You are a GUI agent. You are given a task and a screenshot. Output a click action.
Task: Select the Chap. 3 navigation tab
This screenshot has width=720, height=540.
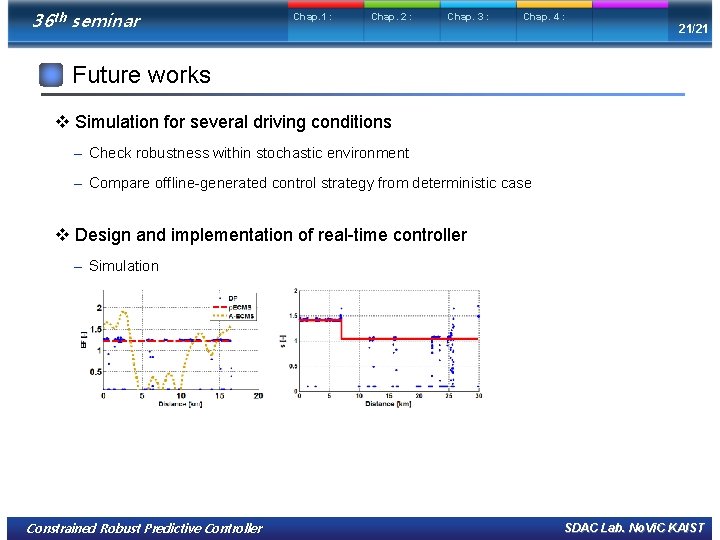[x=478, y=21]
